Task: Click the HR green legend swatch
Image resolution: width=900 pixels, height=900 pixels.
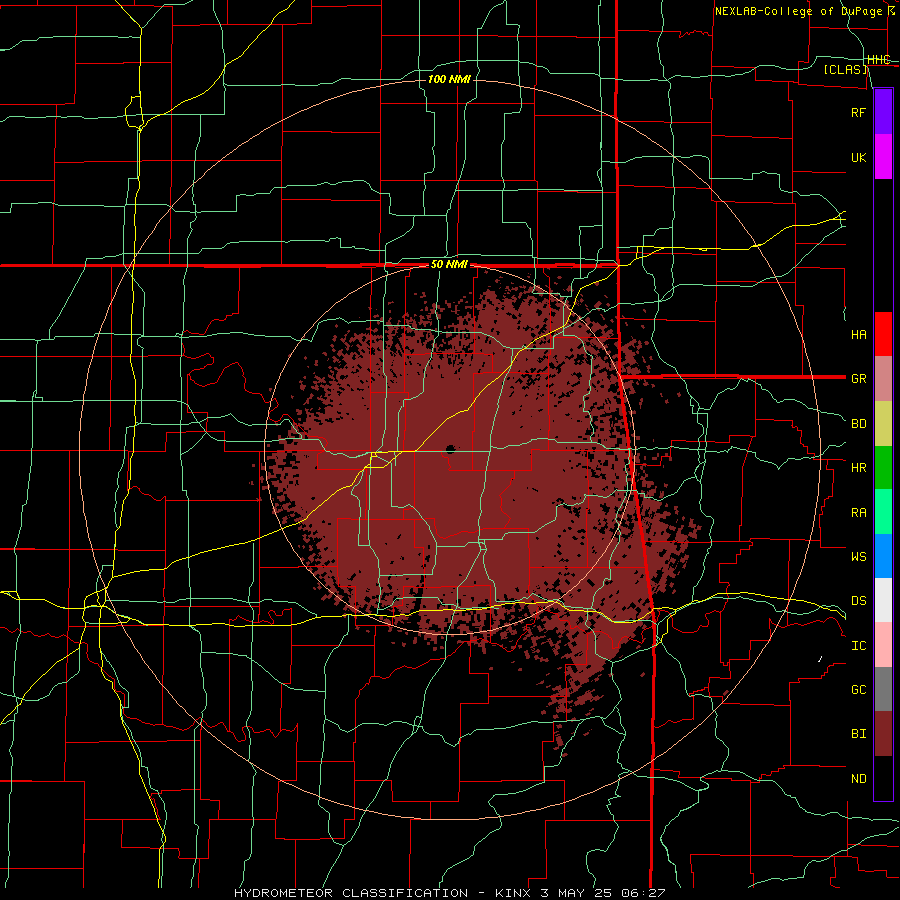Action: (x=883, y=467)
